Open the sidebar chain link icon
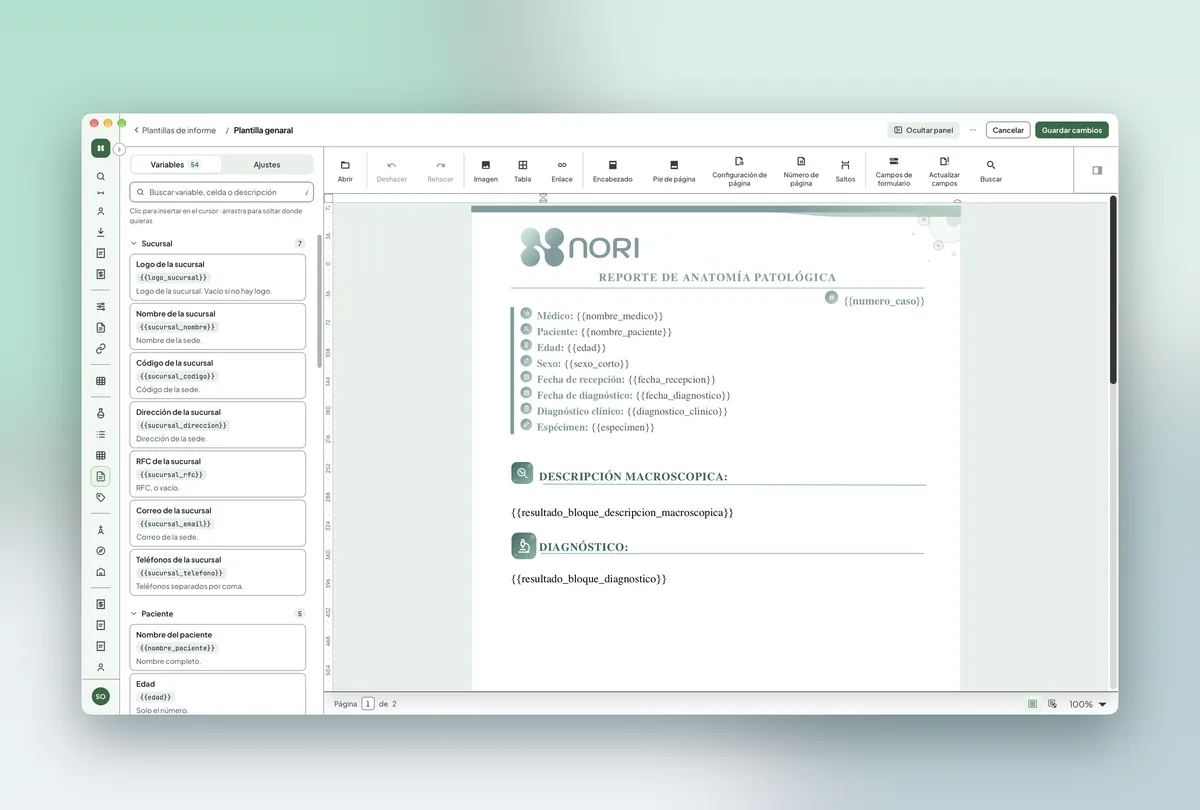1200x810 pixels. click(100, 349)
